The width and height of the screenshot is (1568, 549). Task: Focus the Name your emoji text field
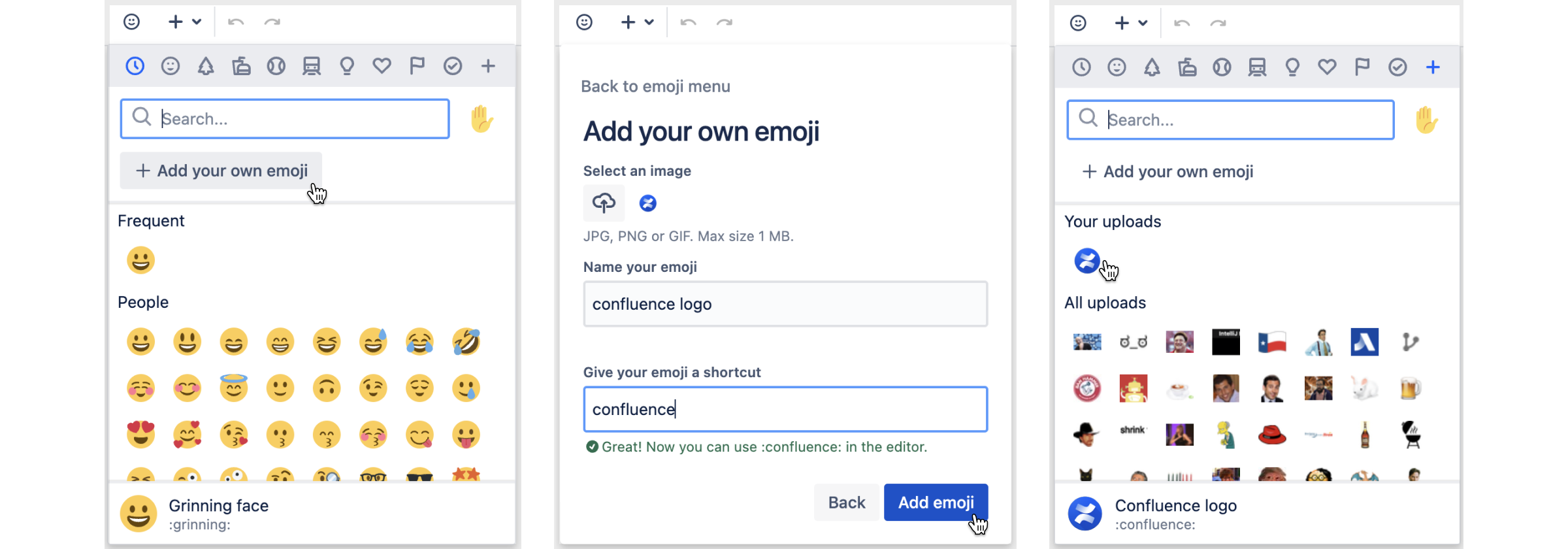[x=785, y=304]
